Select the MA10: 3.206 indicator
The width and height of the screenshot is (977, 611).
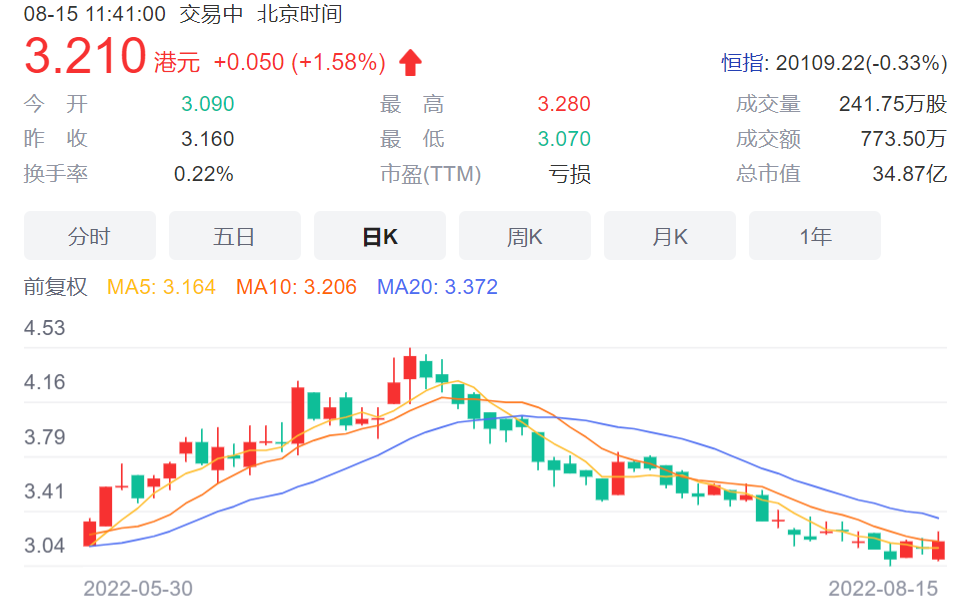click(x=297, y=287)
